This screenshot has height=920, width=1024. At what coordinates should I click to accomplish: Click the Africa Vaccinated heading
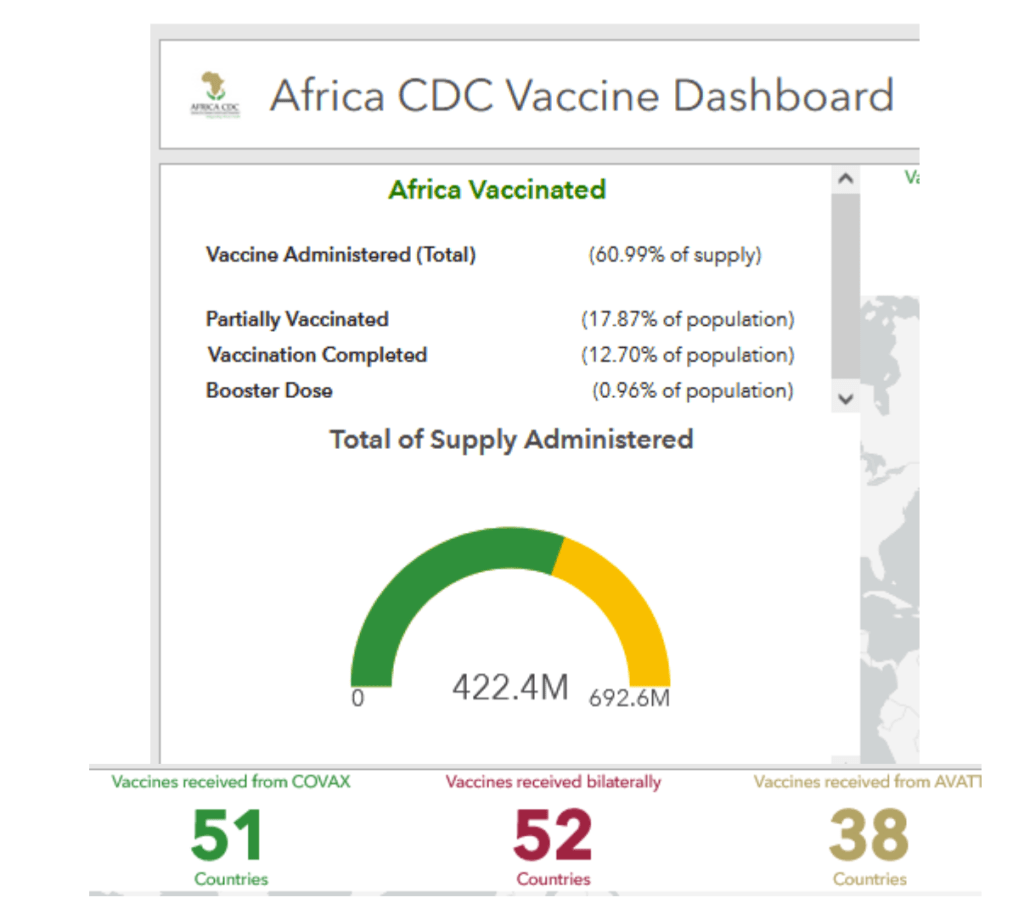click(x=497, y=189)
